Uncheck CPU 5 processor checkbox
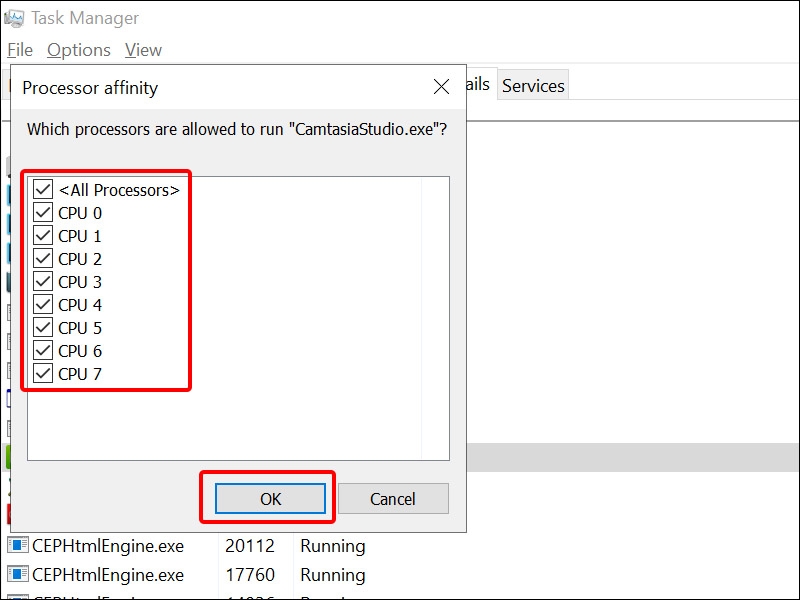 (43, 327)
